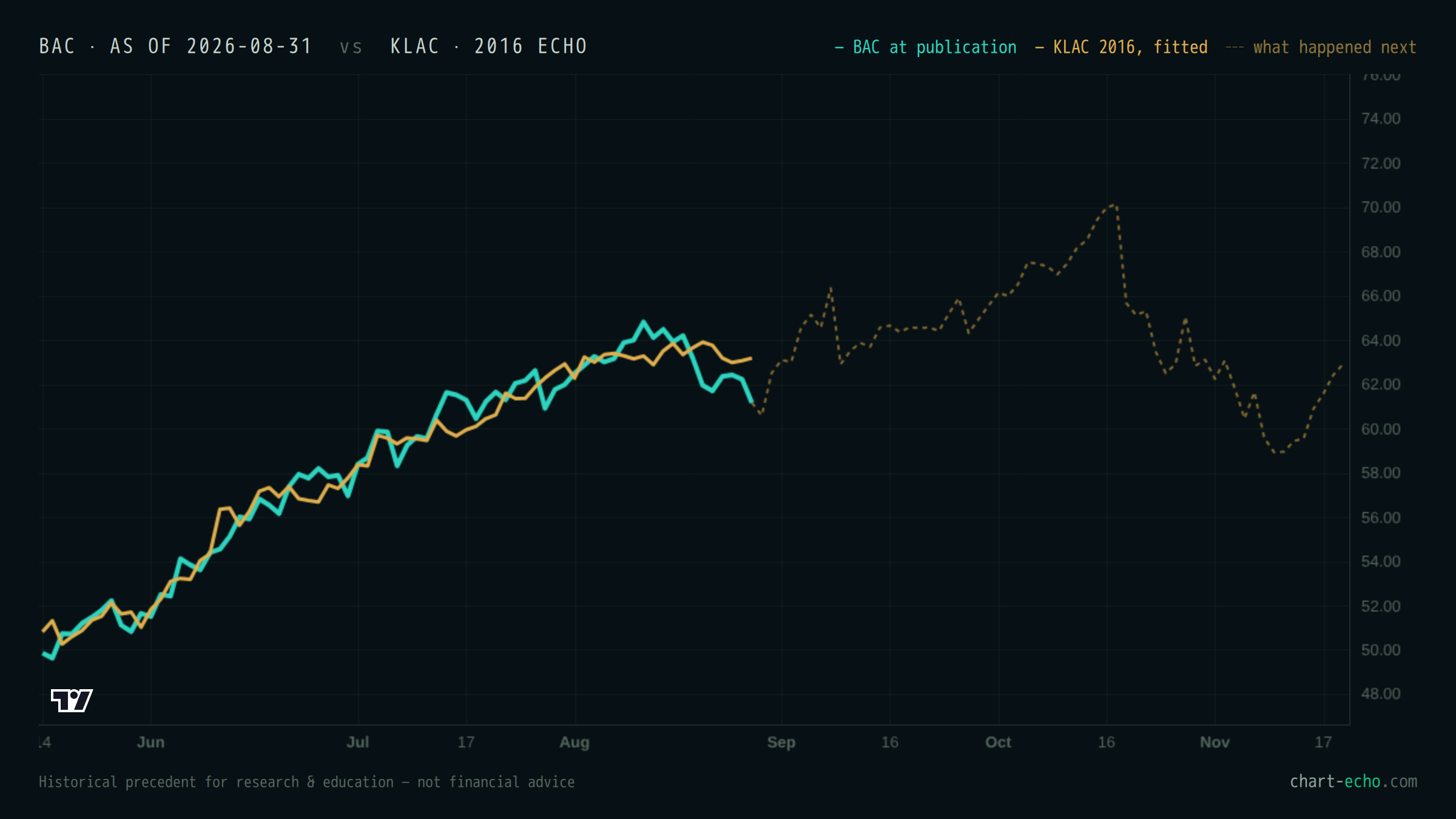This screenshot has height=819, width=1456.
Task: Click the 52.00 price axis label
Action: click(x=1381, y=607)
